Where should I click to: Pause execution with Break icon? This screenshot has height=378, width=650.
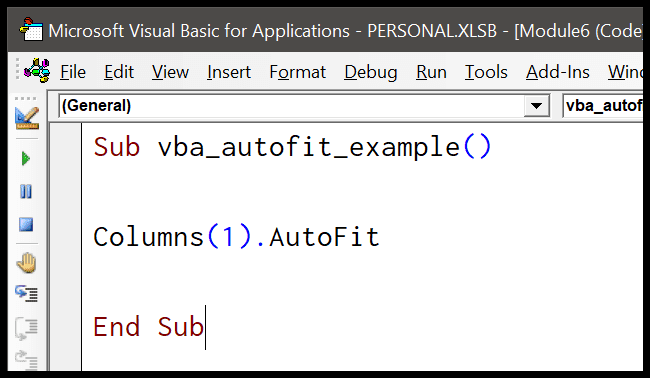26,191
